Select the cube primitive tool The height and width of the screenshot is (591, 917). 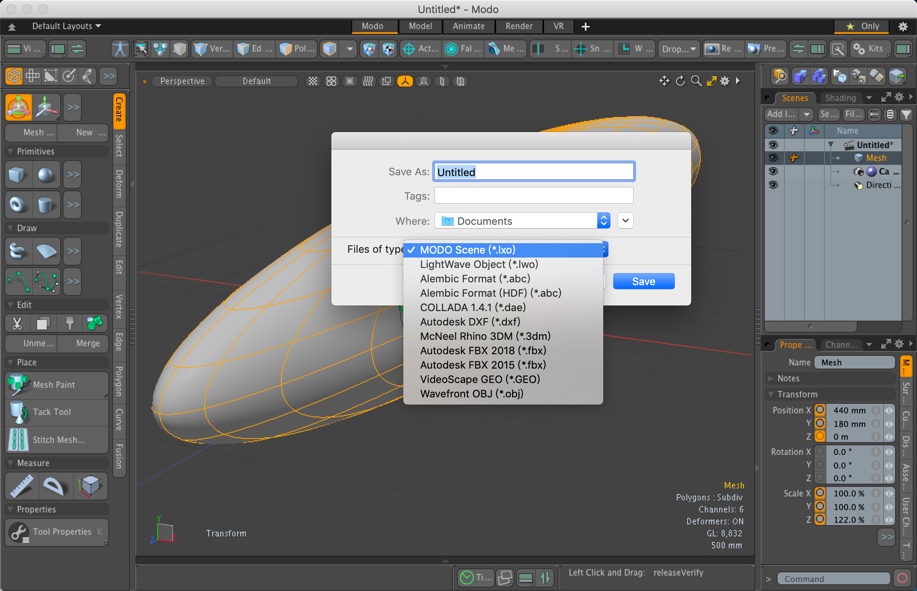(17, 174)
